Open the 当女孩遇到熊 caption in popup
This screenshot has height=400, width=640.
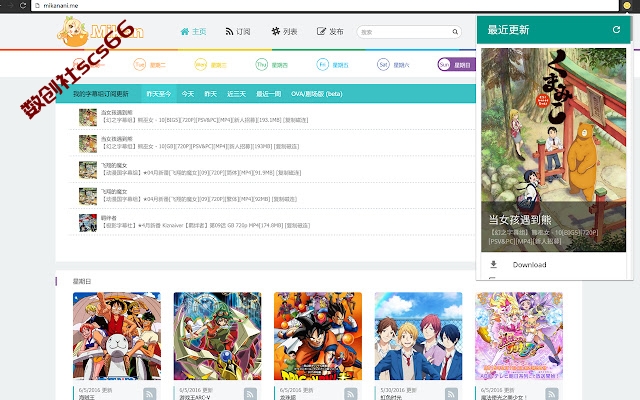(520, 220)
